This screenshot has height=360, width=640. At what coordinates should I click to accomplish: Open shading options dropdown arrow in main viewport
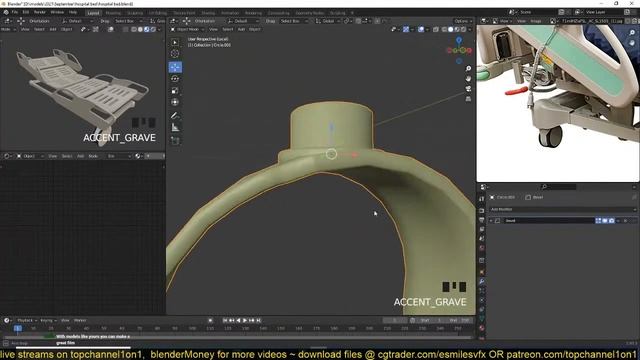click(x=470, y=29)
